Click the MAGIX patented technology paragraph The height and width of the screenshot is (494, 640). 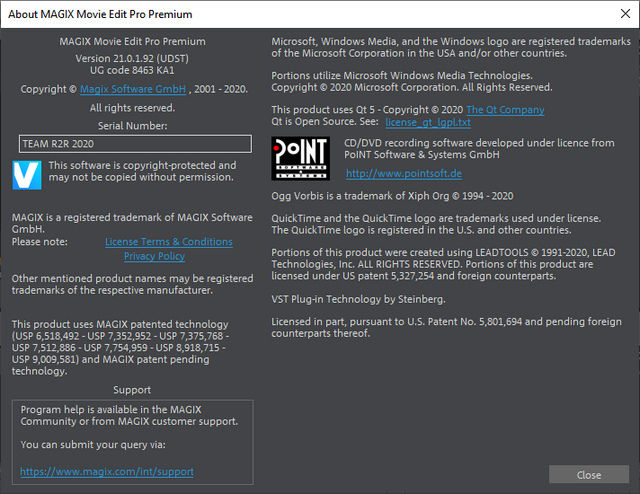pyautogui.click(x=120, y=347)
